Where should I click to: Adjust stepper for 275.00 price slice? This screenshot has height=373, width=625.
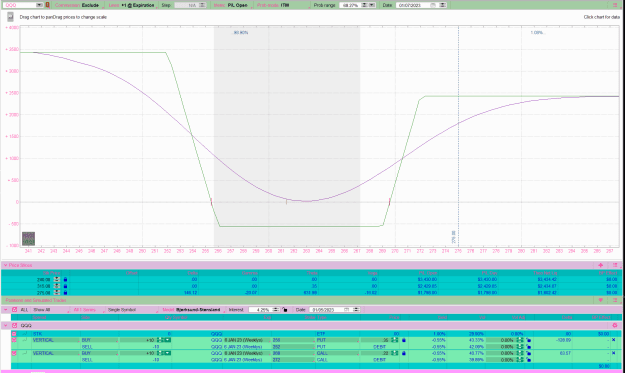pyautogui.click(x=57, y=293)
